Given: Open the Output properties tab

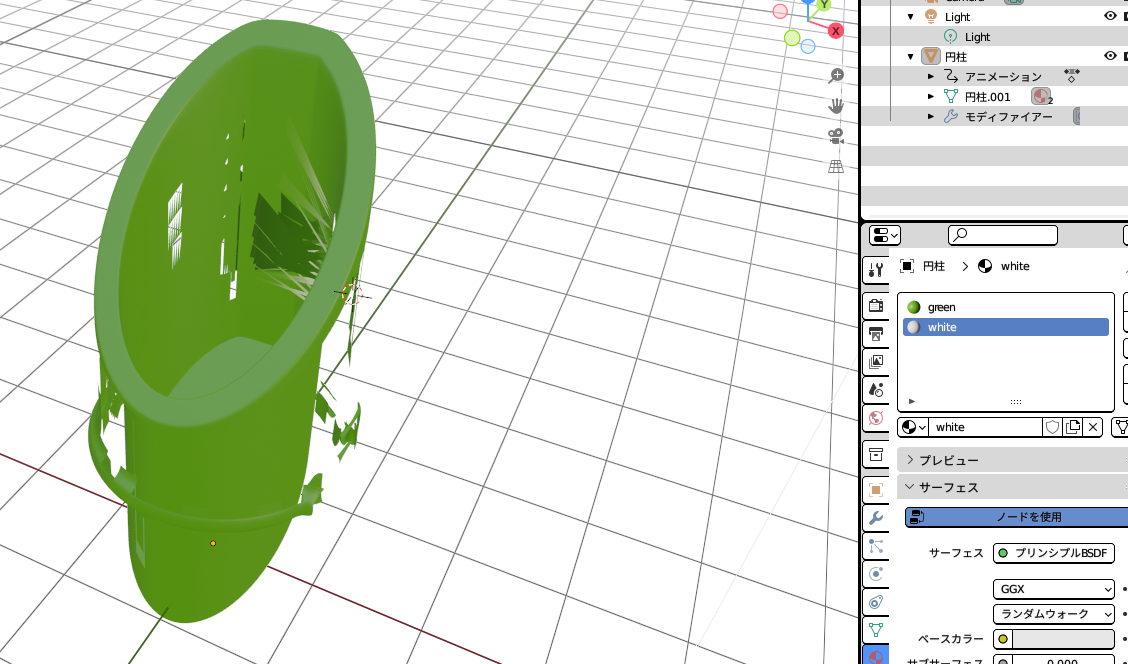Looking at the screenshot, I should (x=875, y=334).
